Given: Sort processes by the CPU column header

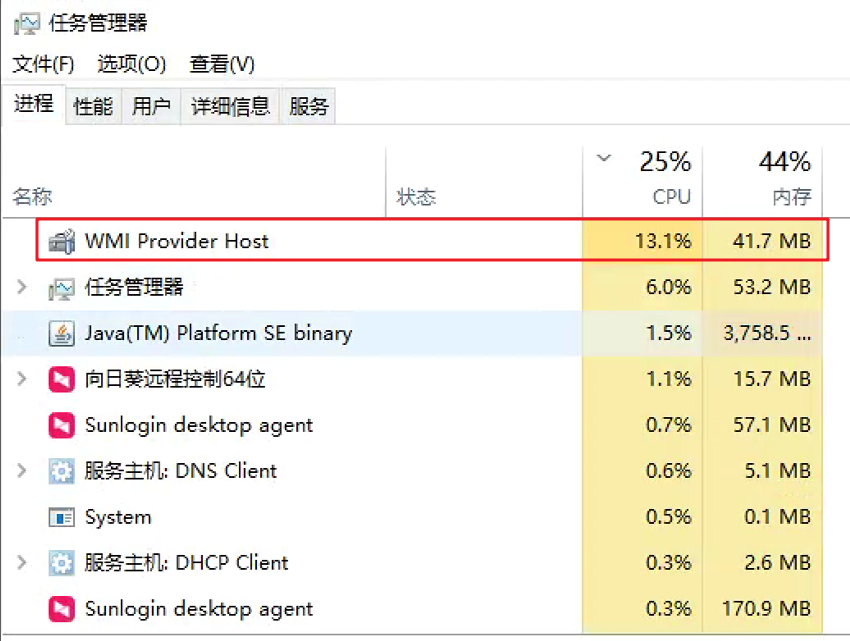Looking at the screenshot, I should [642, 181].
